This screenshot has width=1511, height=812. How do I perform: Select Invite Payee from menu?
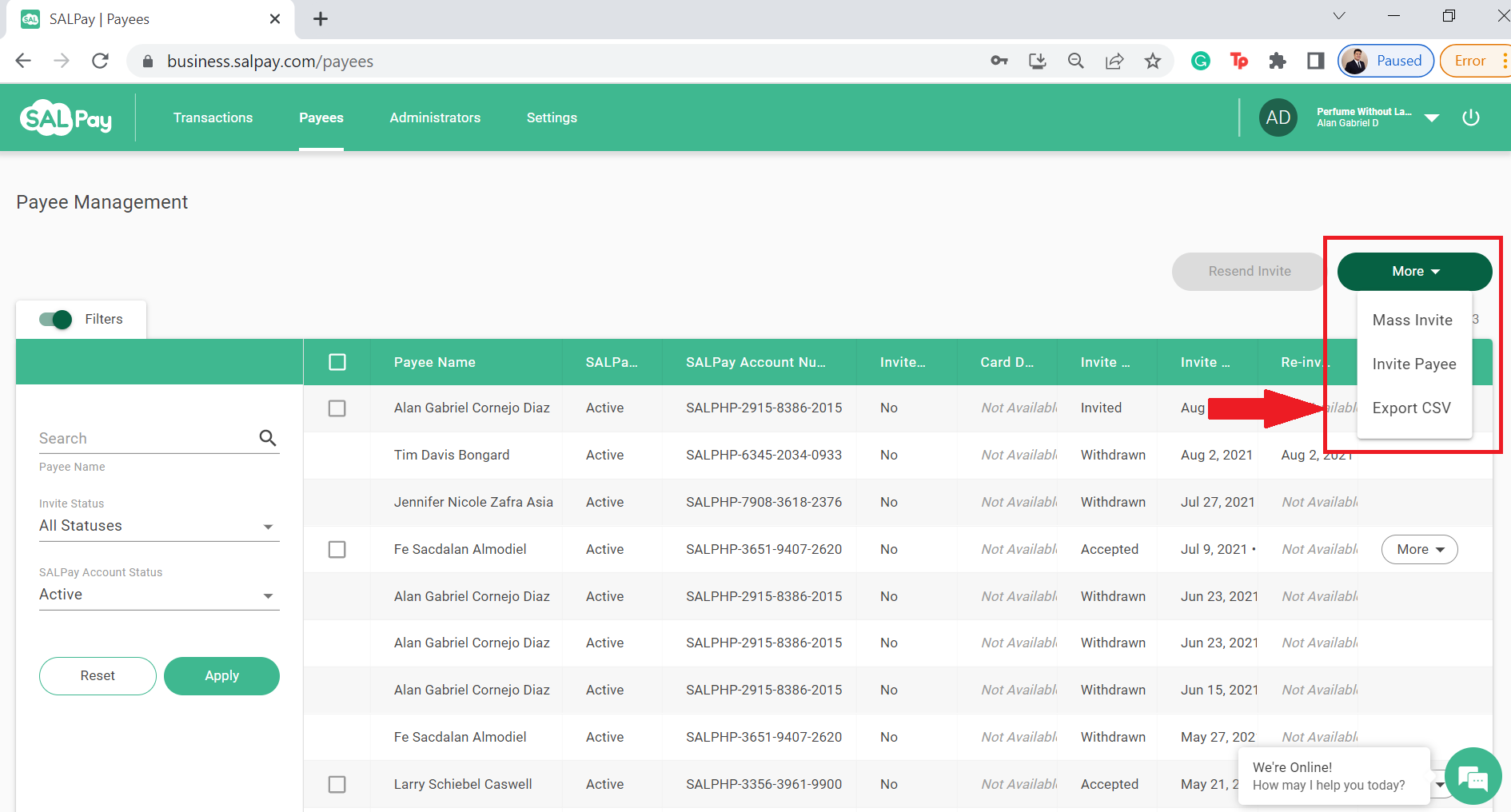pyautogui.click(x=1413, y=364)
